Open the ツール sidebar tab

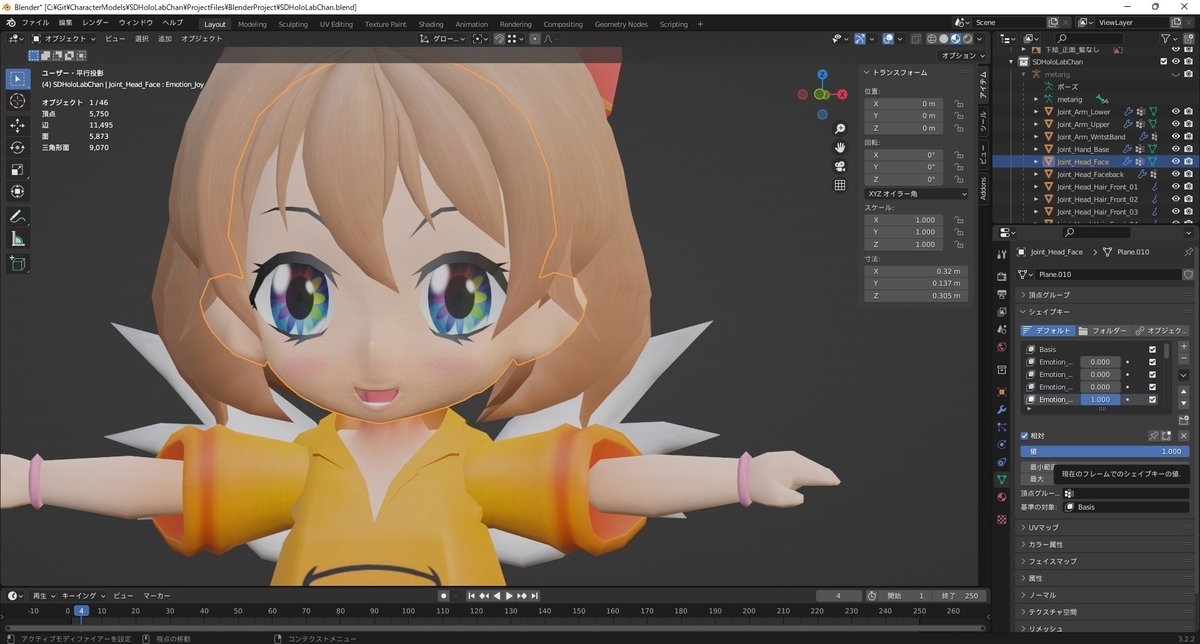pyautogui.click(x=983, y=123)
